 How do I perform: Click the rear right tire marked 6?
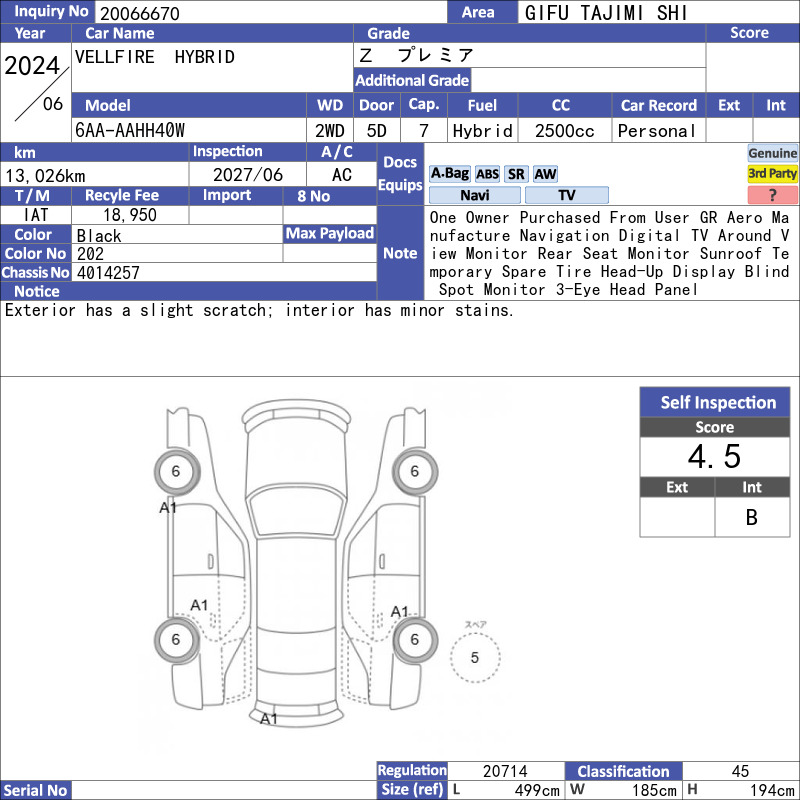(415, 639)
